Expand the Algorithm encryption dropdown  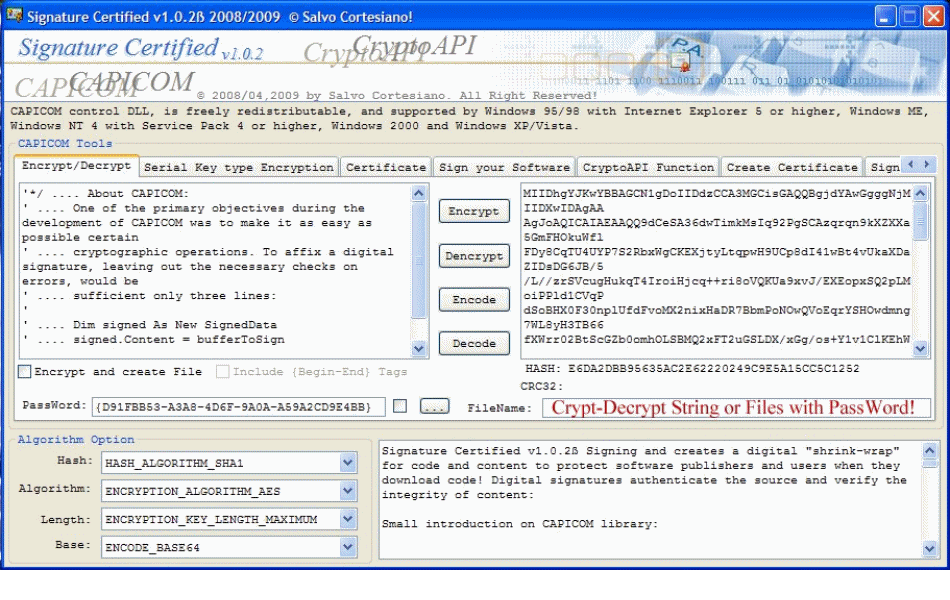pyautogui.click(x=347, y=491)
